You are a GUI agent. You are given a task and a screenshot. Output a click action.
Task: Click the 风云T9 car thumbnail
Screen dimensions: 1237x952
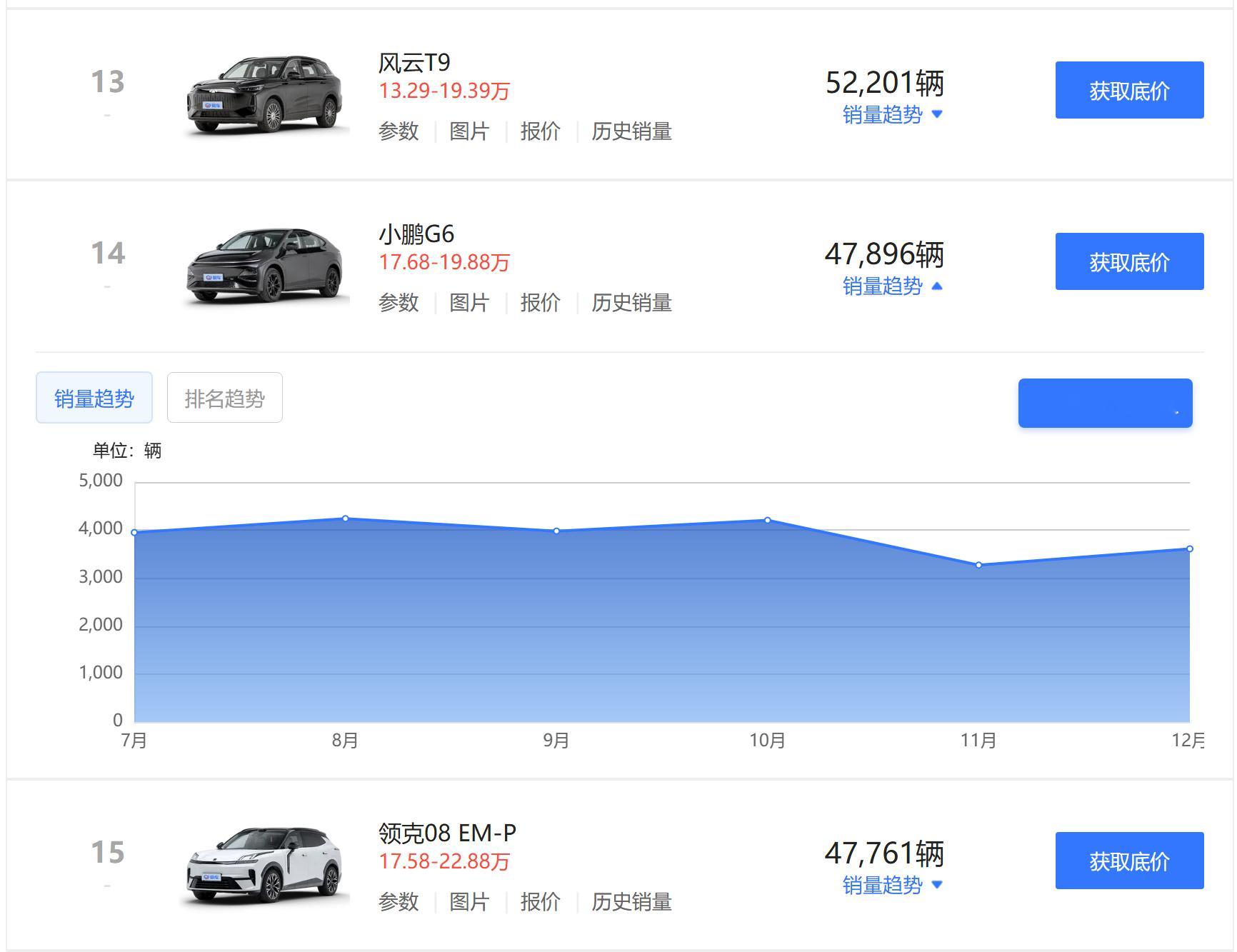click(265, 94)
